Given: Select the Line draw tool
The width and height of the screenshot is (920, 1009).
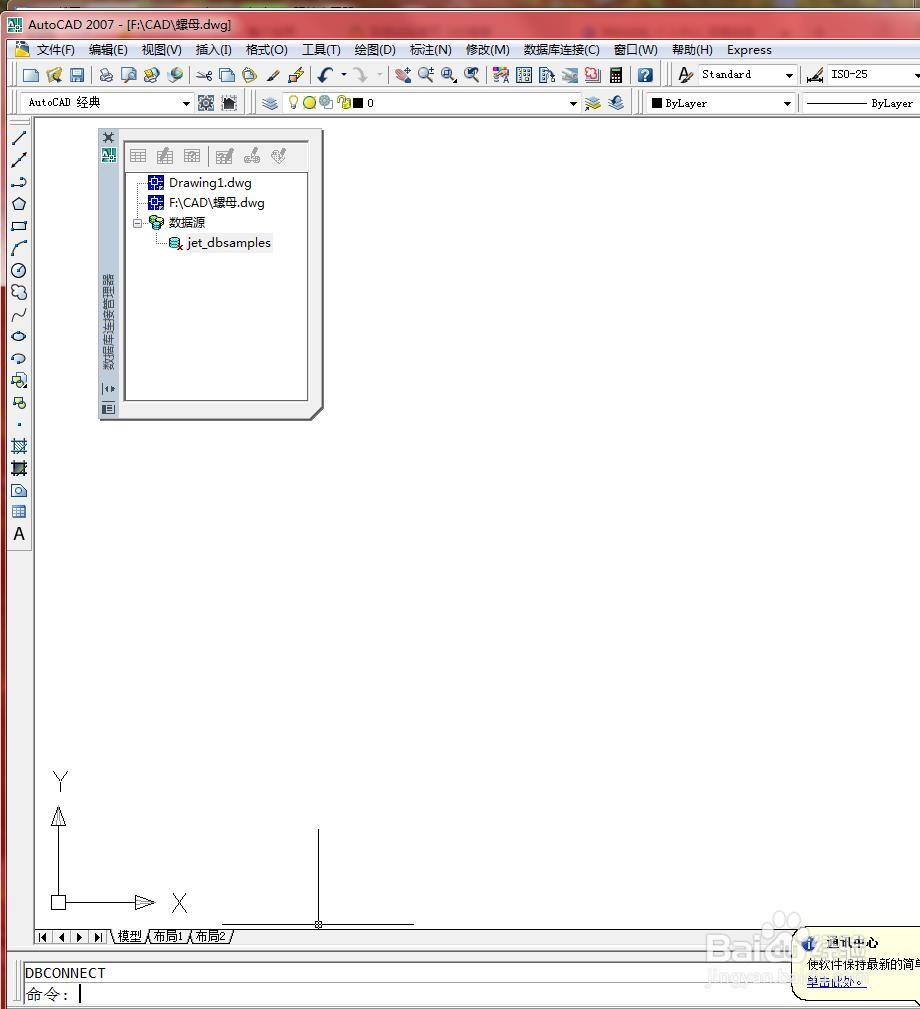Looking at the screenshot, I should (x=19, y=137).
